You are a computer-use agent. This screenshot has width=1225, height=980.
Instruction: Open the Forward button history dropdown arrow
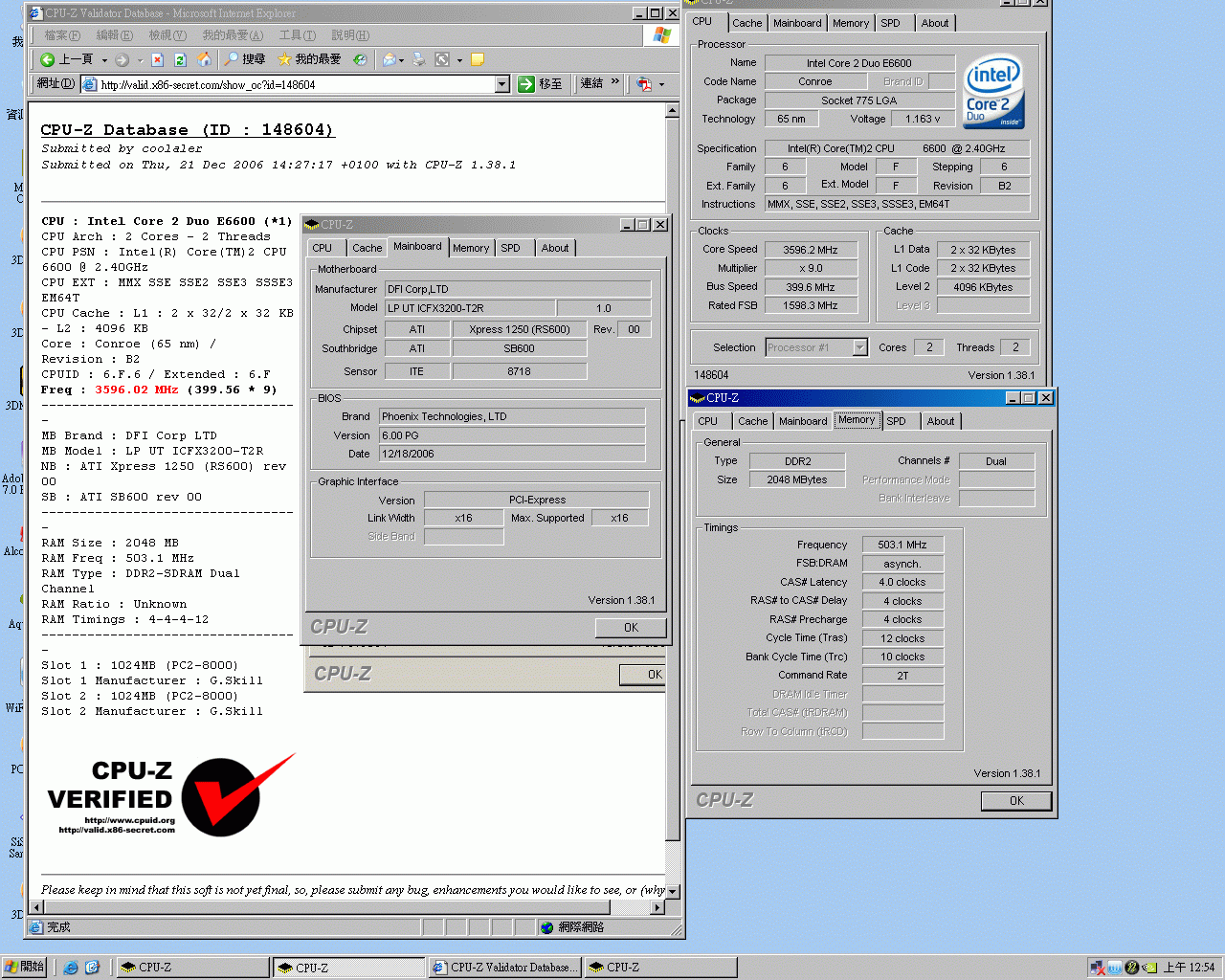(140, 59)
